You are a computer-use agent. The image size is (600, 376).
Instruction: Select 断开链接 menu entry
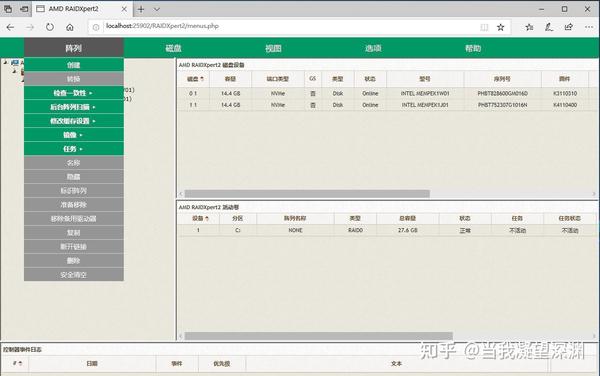pyautogui.click(x=73, y=247)
